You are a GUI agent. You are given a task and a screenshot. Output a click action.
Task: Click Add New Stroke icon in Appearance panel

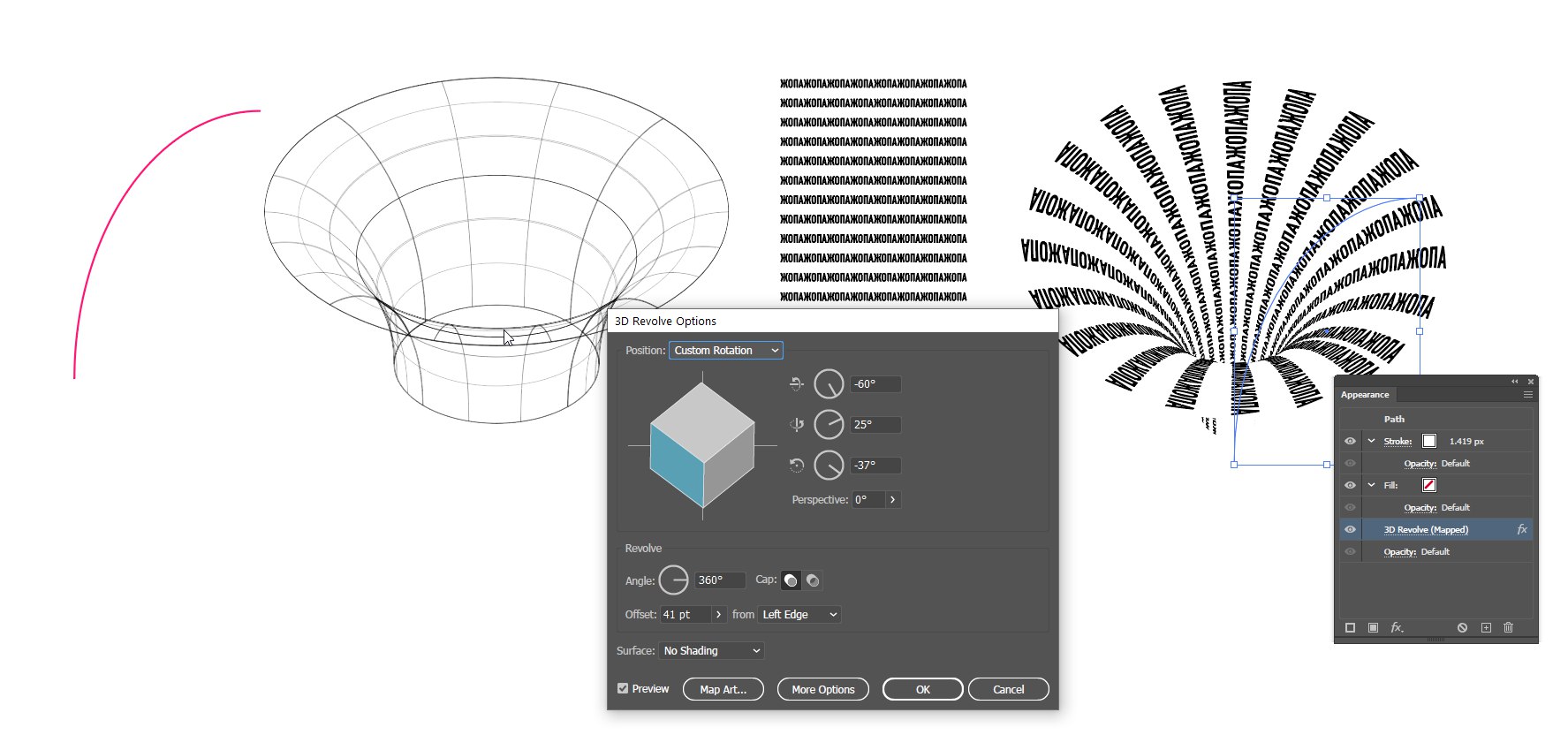pos(1350,627)
